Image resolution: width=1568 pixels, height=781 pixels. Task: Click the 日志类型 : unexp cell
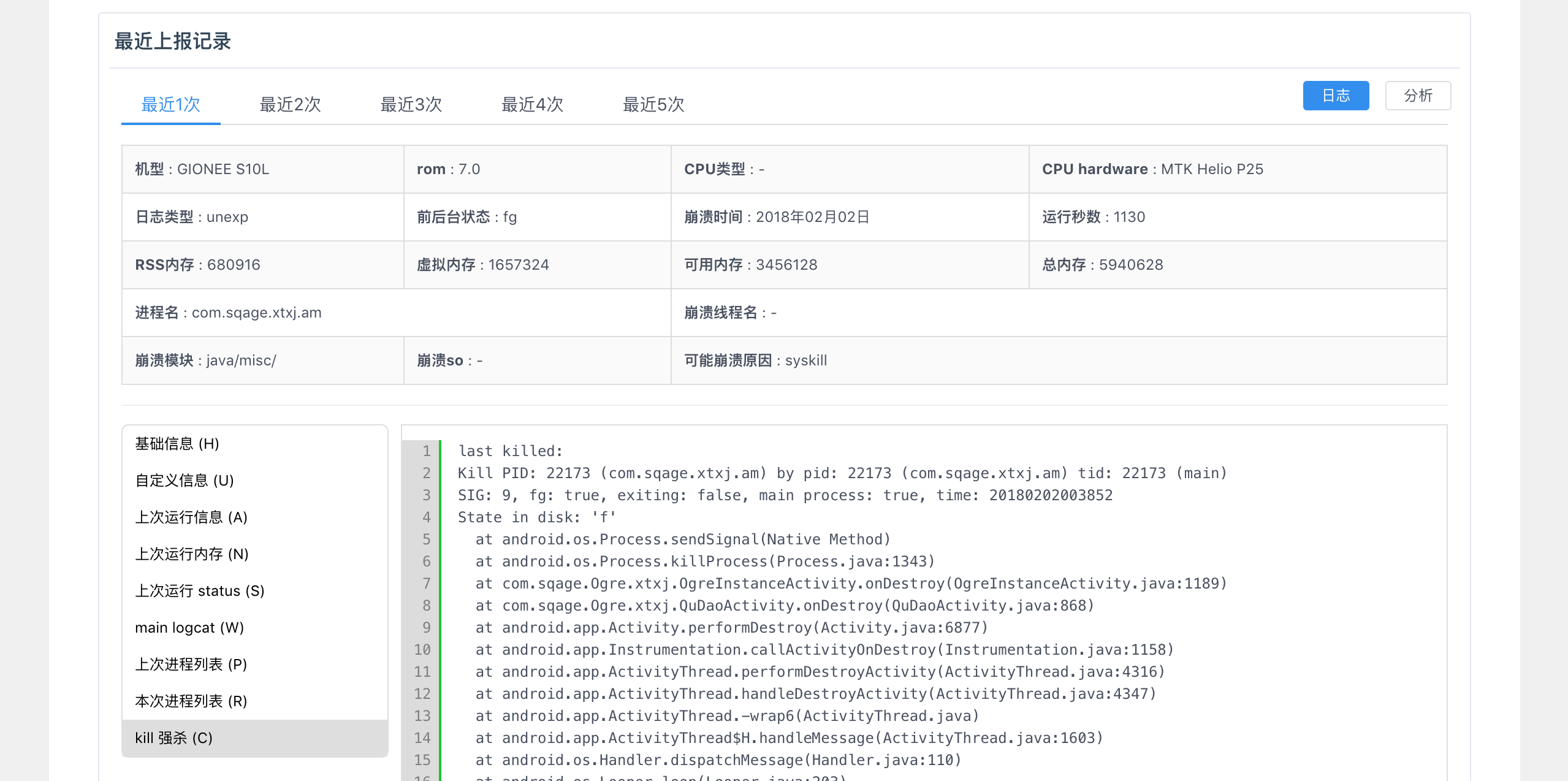[263, 217]
